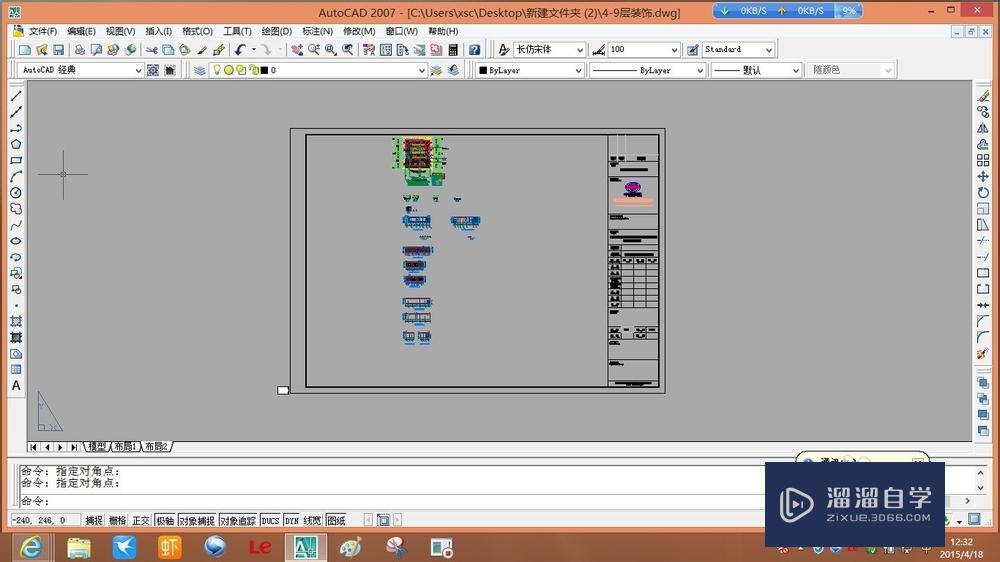Click the Cut scissors icon
Viewport: 1000px width, 562px height.
(151, 50)
